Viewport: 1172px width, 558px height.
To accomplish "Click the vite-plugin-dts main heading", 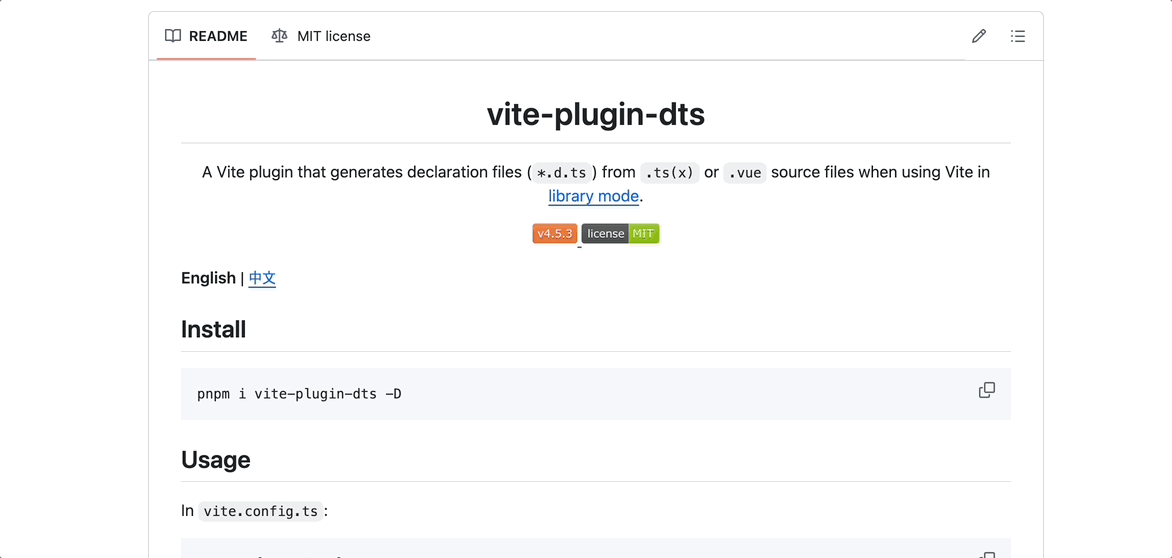I will (596, 114).
